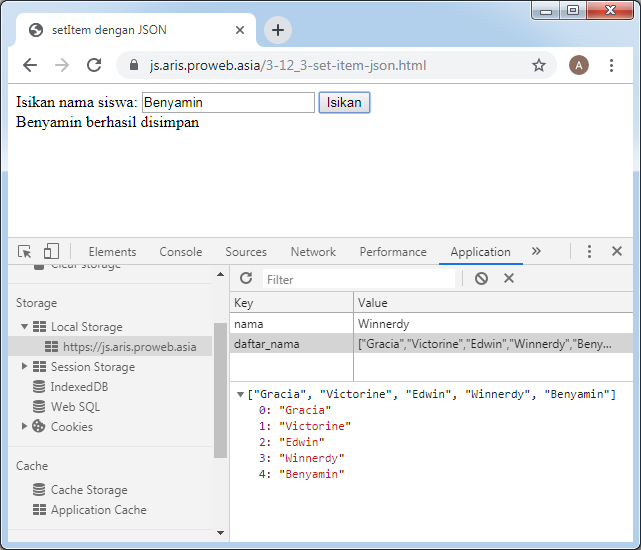
Task: Close the setItem dengan JSON tab
Action: coord(240,30)
